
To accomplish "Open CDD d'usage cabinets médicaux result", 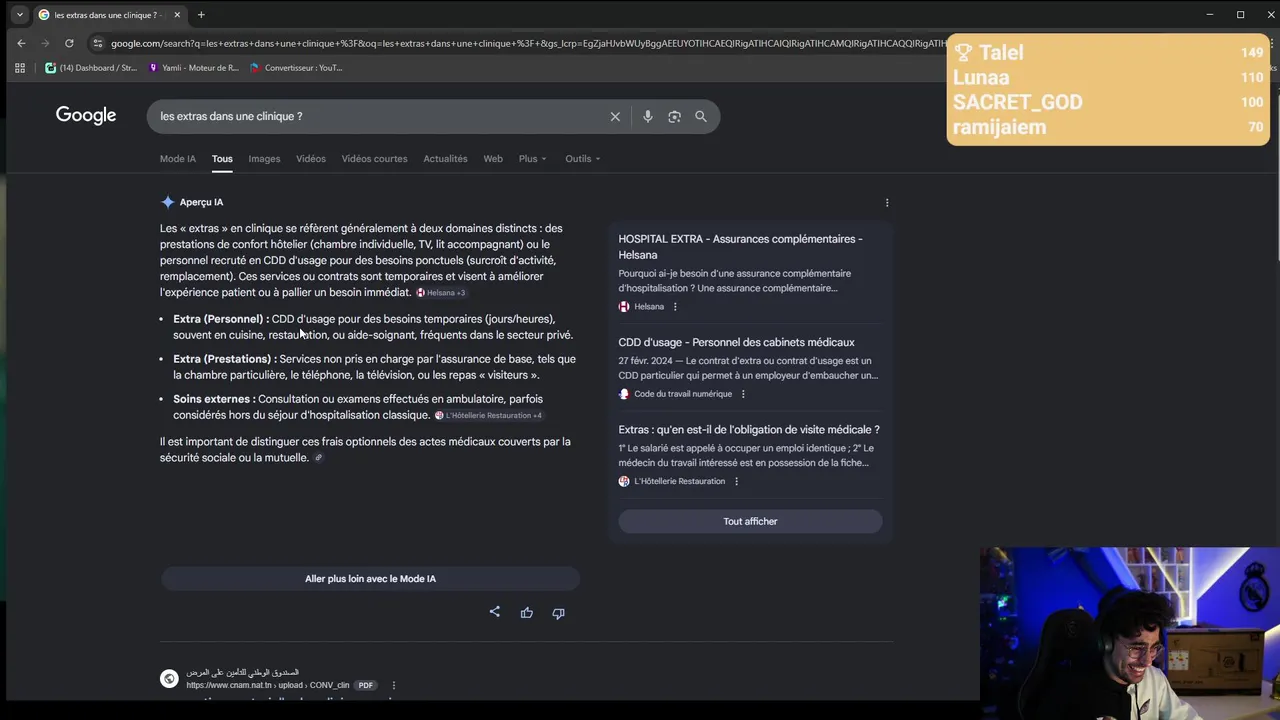I will click(736, 342).
